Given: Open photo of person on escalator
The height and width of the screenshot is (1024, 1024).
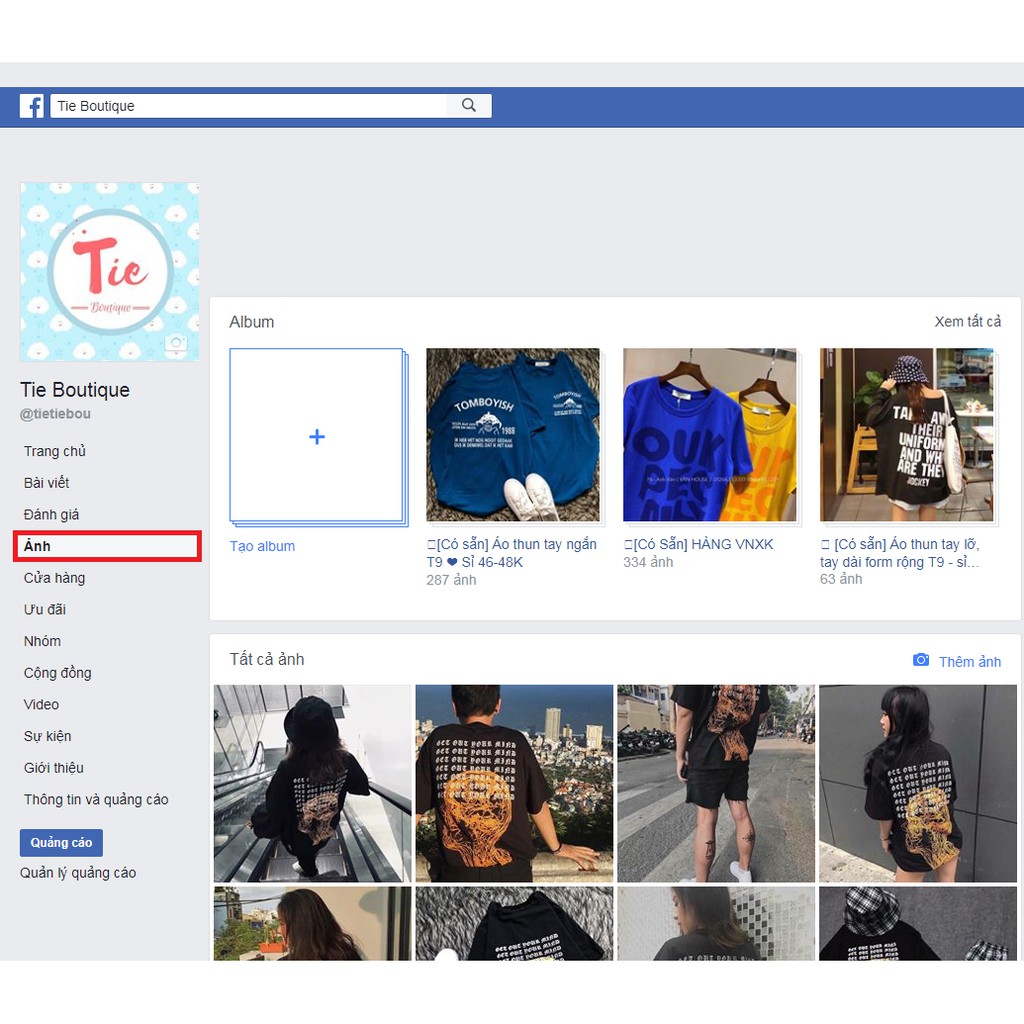Looking at the screenshot, I should click(x=312, y=782).
